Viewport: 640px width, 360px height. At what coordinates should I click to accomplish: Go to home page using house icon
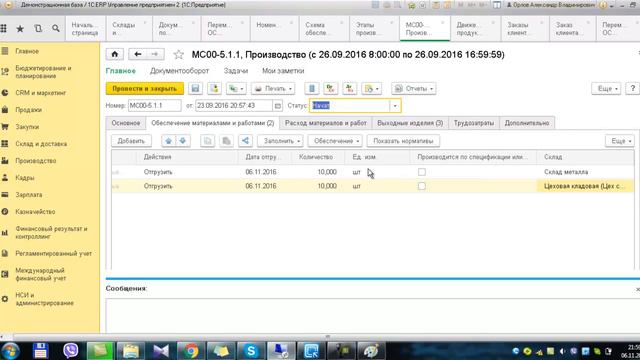115,54
